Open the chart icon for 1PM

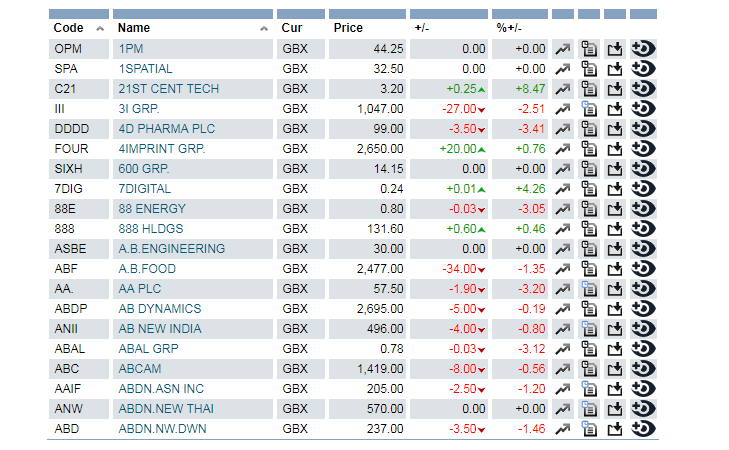(x=563, y=49)
